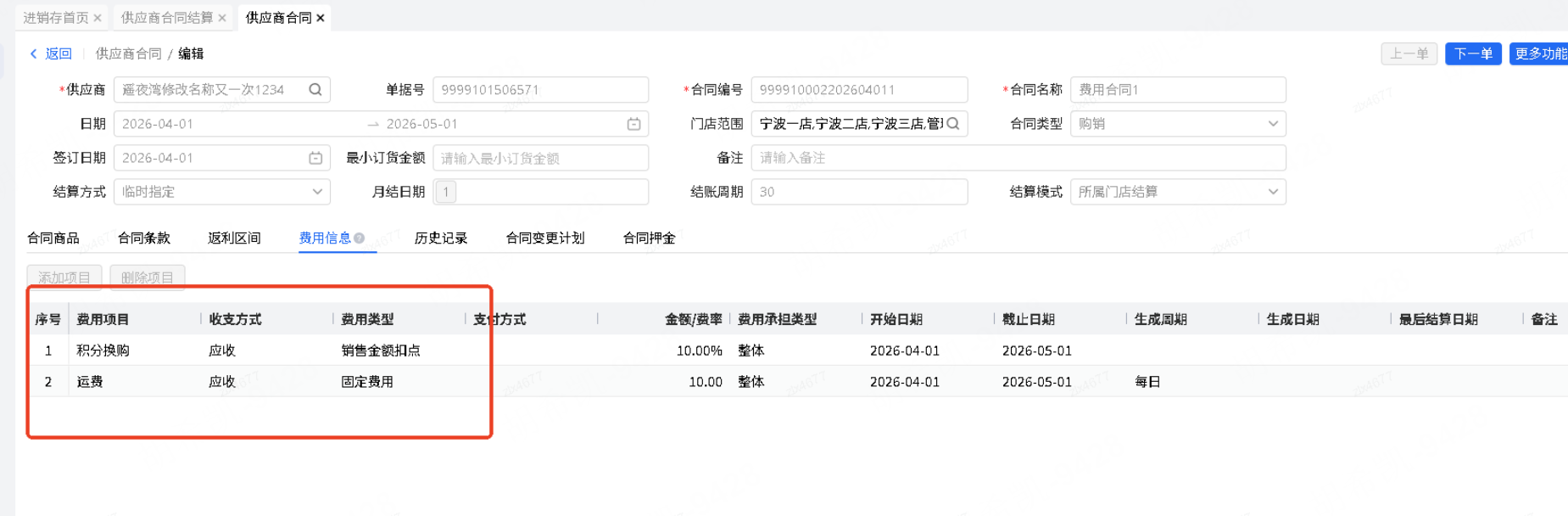Open the 历史记录 tab
The image size is (1568, 516).
(441, 238)
